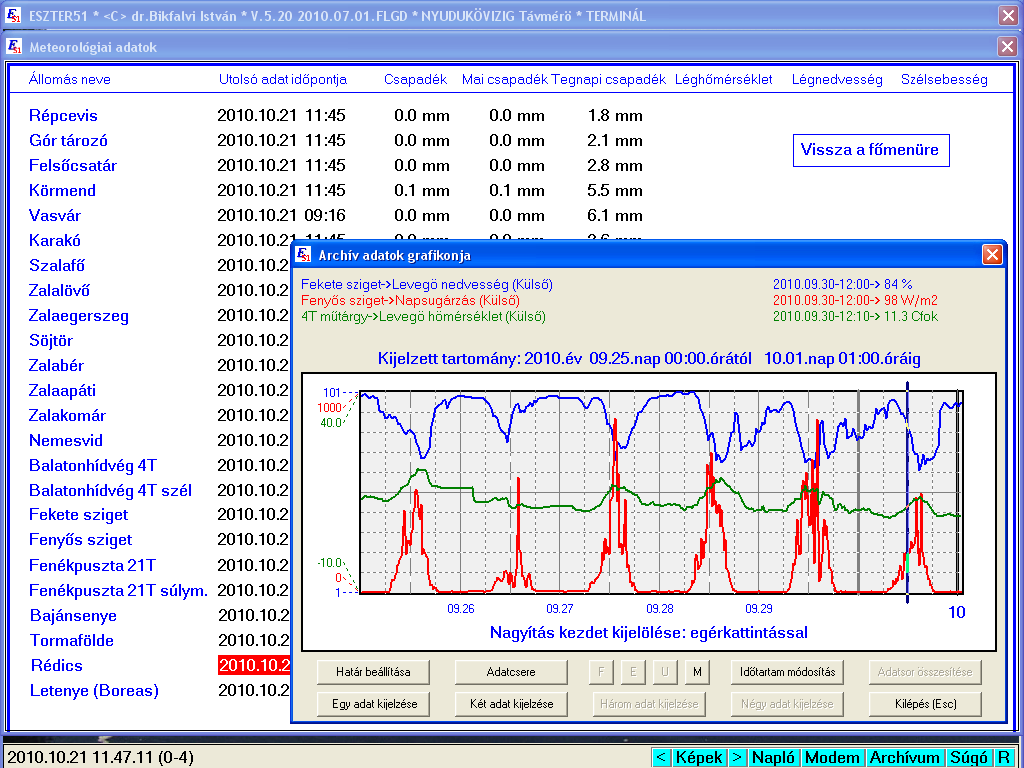Click Körmend yesterday rainfall 5.5 mm value
The width and height of the screenshot is (1024, 768).
tap(615, 191)
